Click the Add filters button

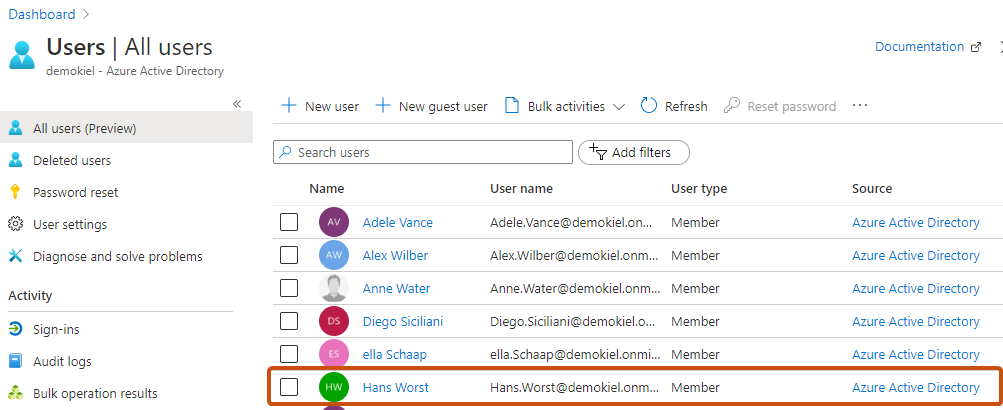(633, 152)
